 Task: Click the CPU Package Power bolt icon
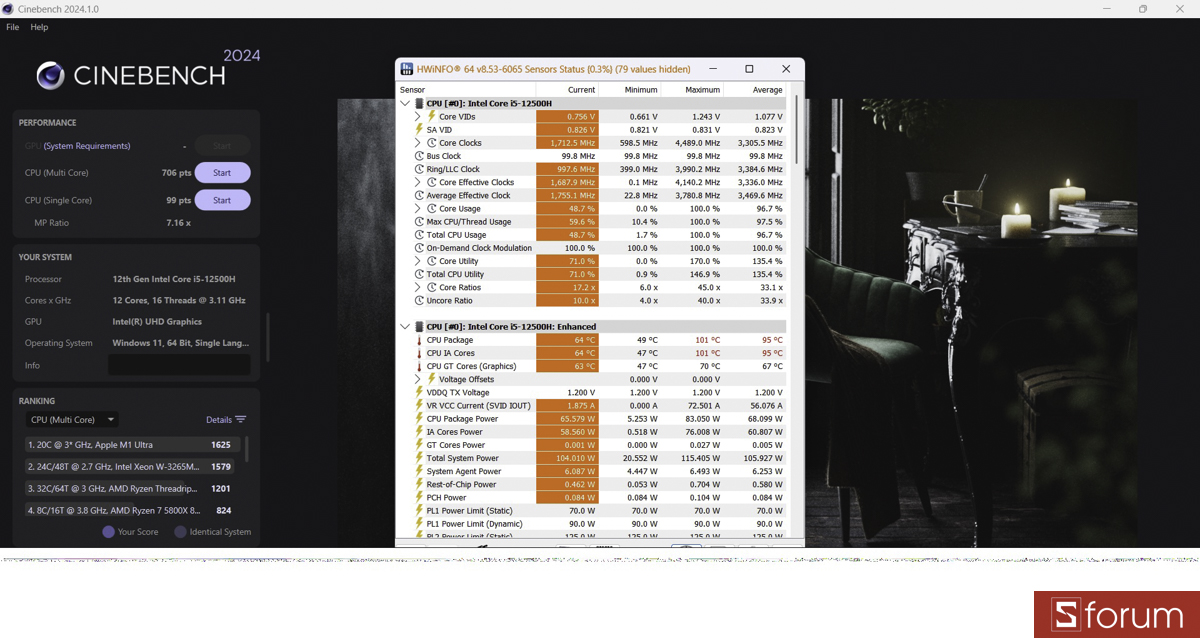(x=420, y=418)
